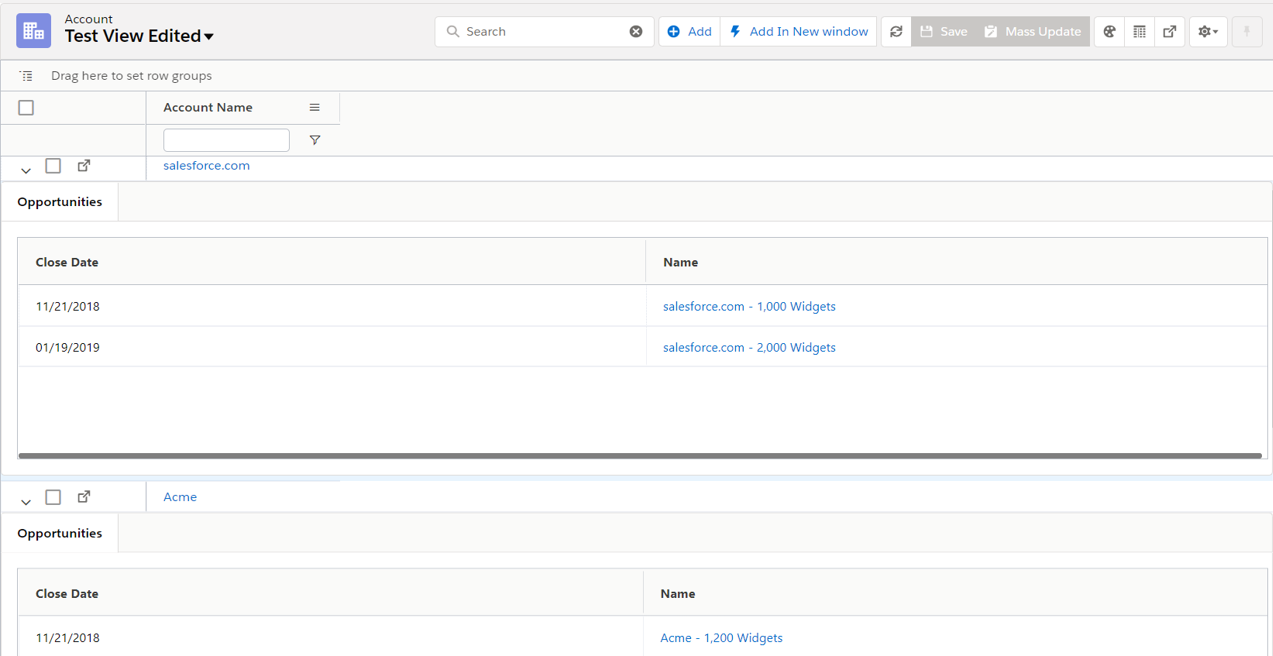
Task: Check the Acme row checkbox
Action: click(x=53, y=497)
